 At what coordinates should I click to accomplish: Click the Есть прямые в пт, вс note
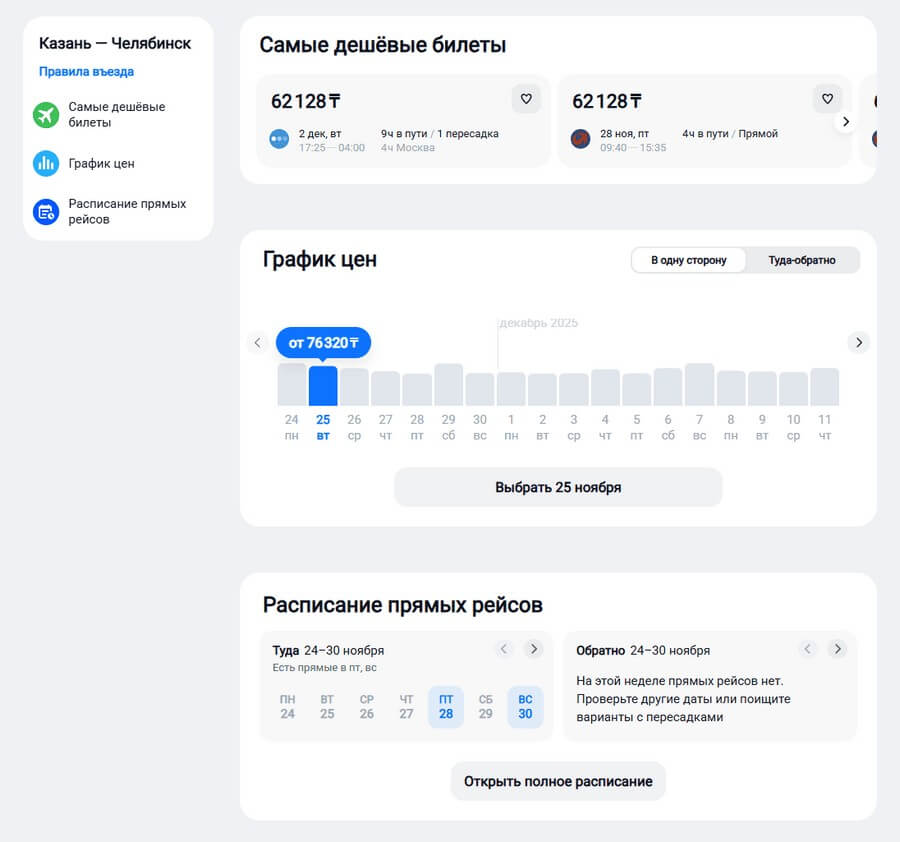(x=324, y=668)
